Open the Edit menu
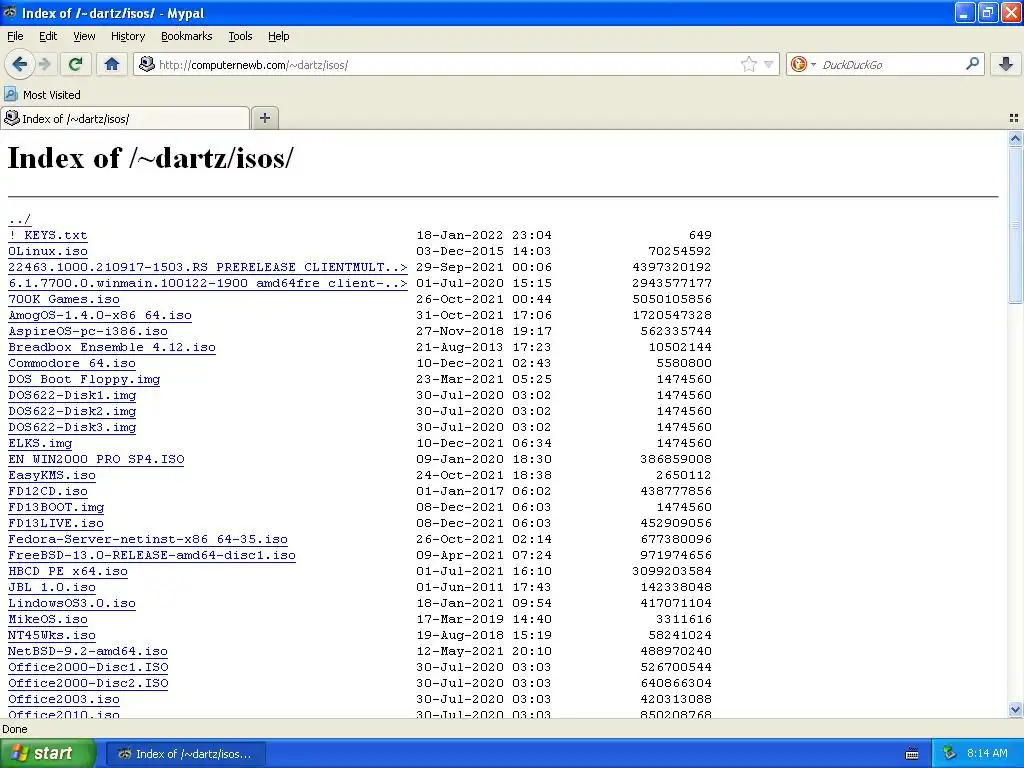The image size is (1024, 768). 48,36
